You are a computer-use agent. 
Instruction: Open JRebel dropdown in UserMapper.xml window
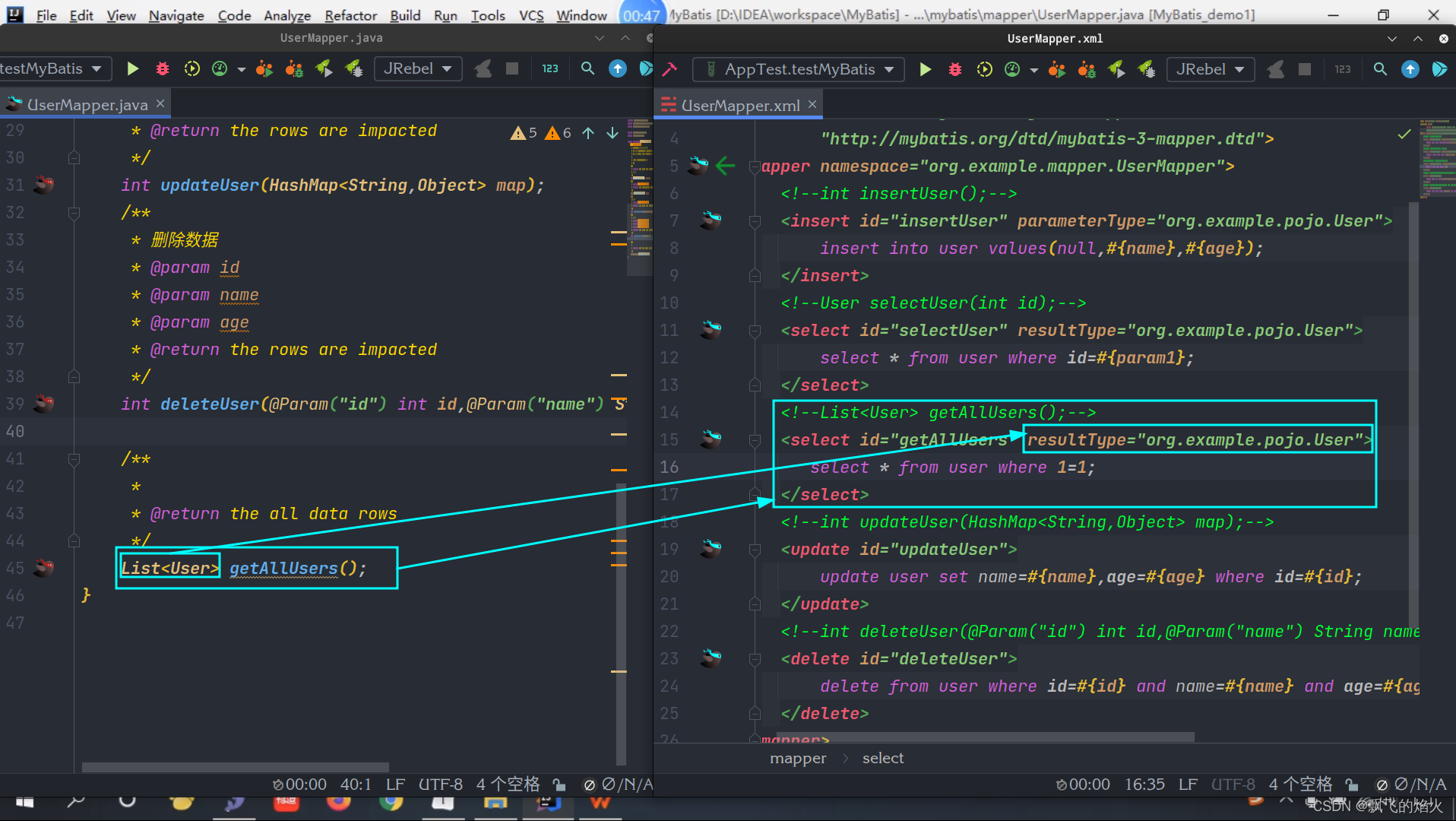[1210, 70]
